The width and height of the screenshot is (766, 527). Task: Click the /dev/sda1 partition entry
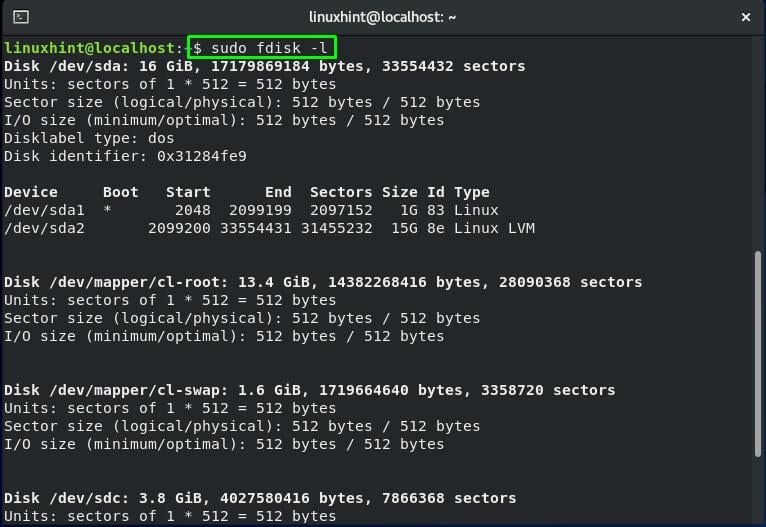[44, 211]
